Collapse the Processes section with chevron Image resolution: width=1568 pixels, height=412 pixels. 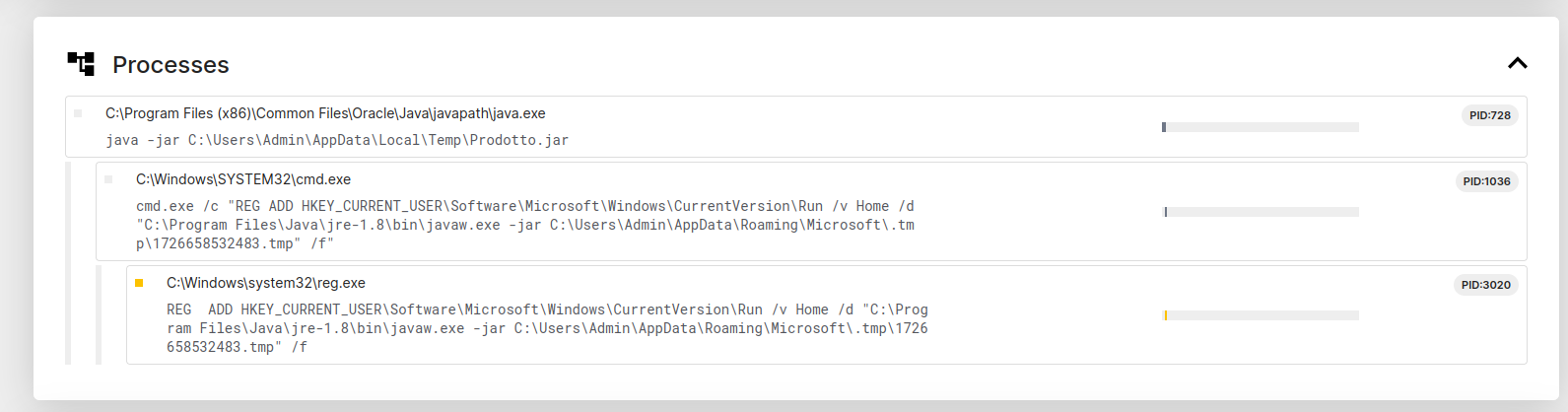pos(1517,63)
